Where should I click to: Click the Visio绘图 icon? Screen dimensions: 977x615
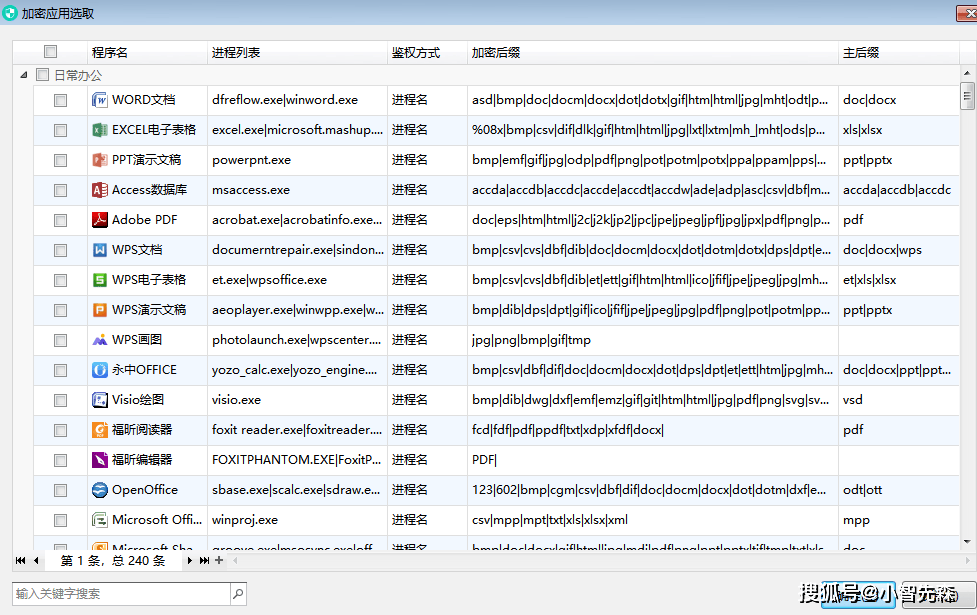click(99, 400)
